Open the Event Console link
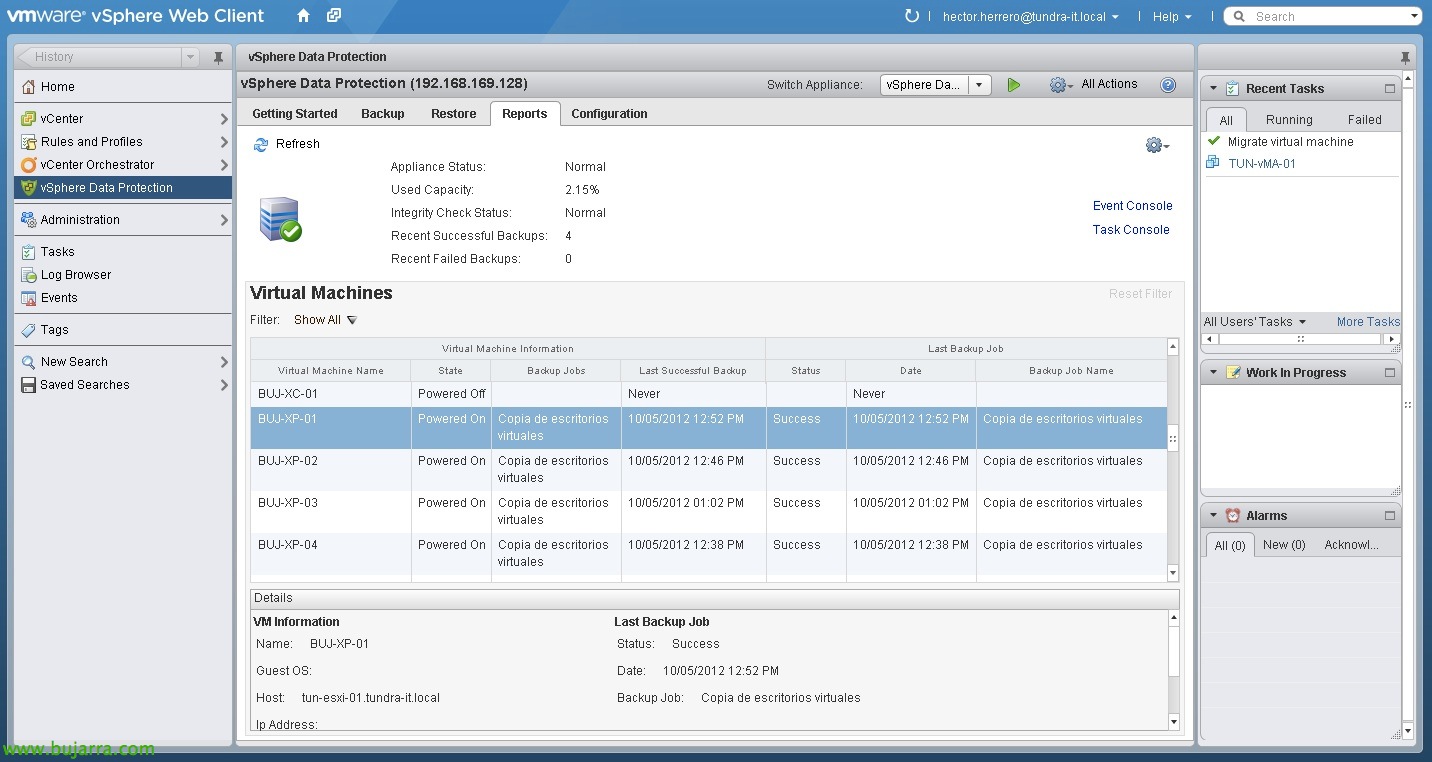1432x762 pixels. point(1133,206)
